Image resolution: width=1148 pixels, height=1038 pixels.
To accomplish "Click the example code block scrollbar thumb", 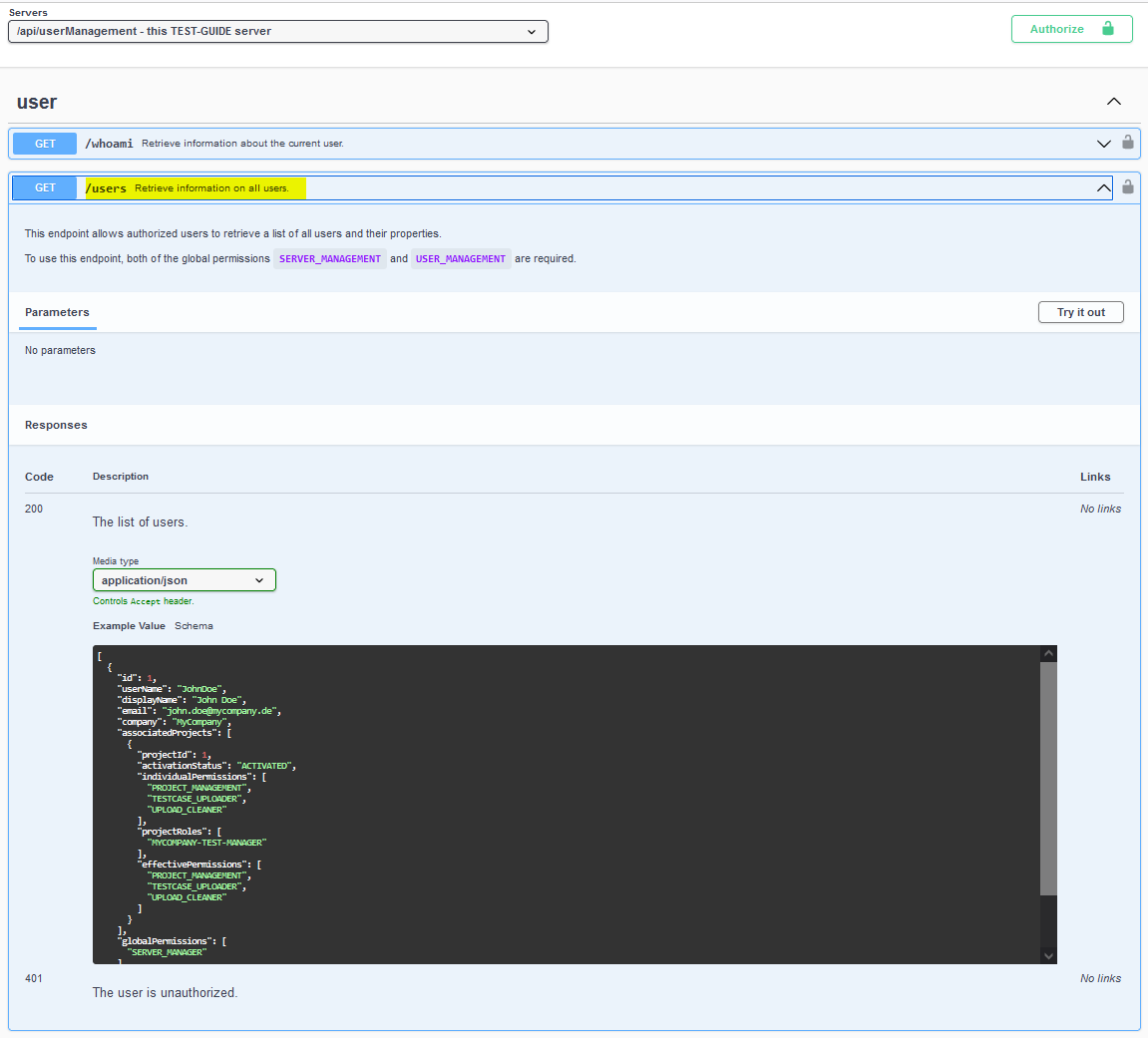I will (x=1048, y=778).
